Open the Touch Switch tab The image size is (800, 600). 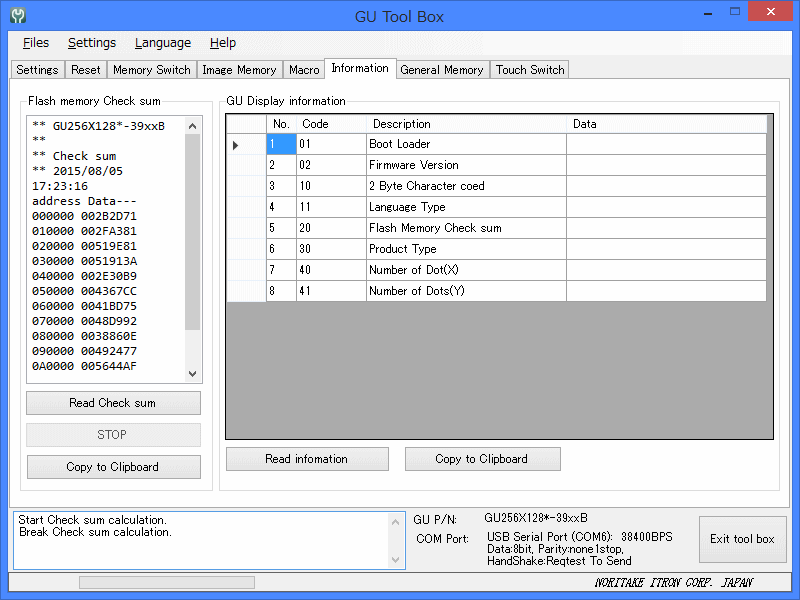click(x=530, y=70)
